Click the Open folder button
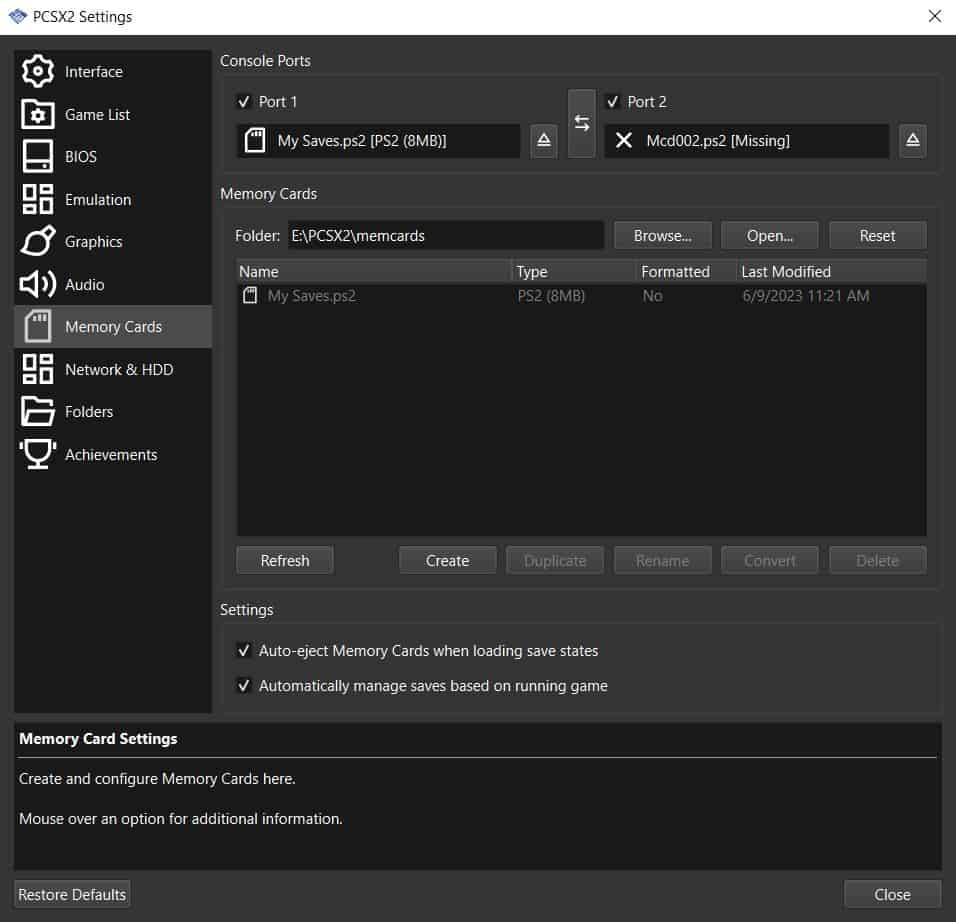 (x=770, y=236)
